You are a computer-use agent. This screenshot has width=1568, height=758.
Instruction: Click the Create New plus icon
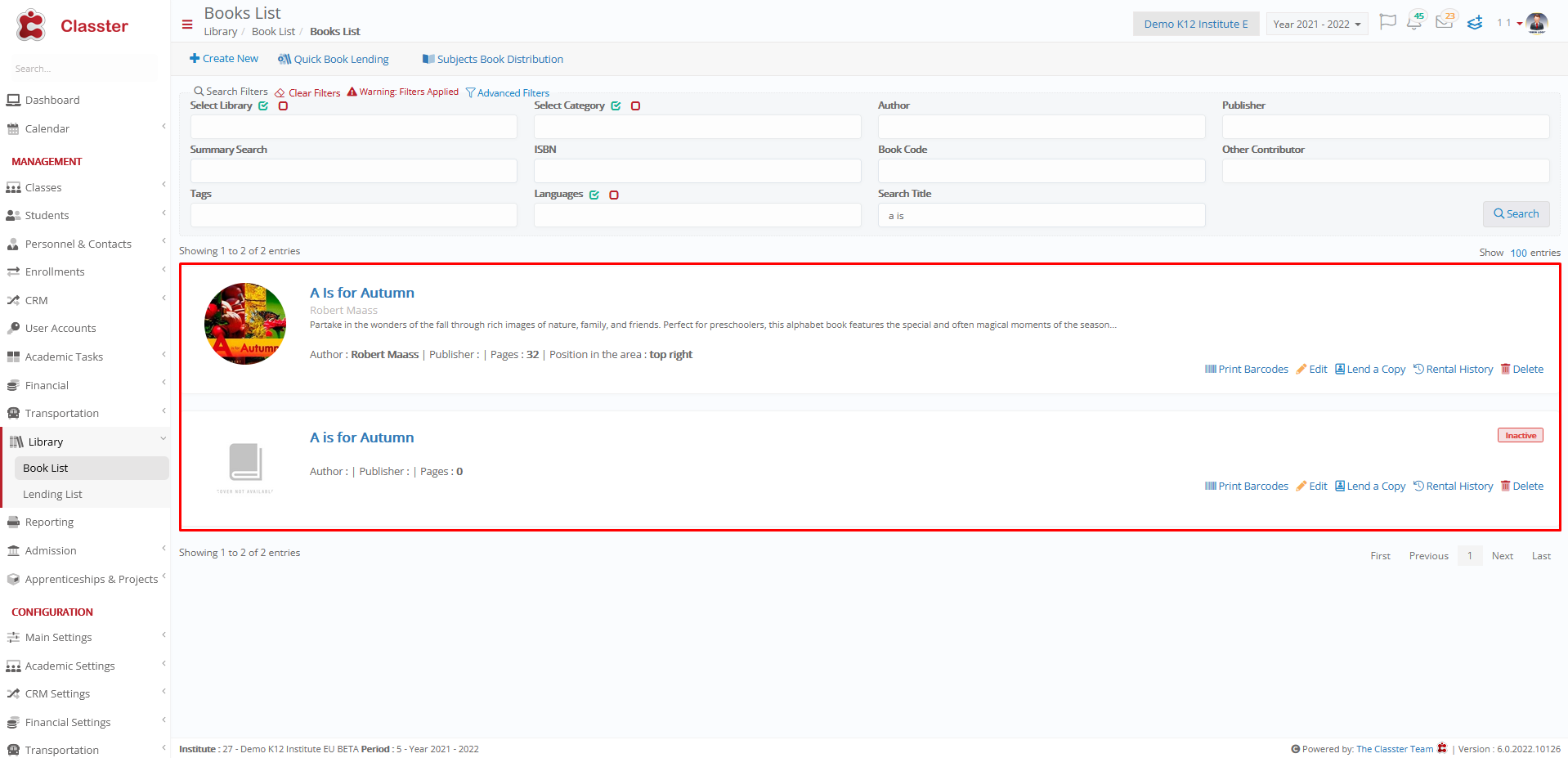click(195, 58)
